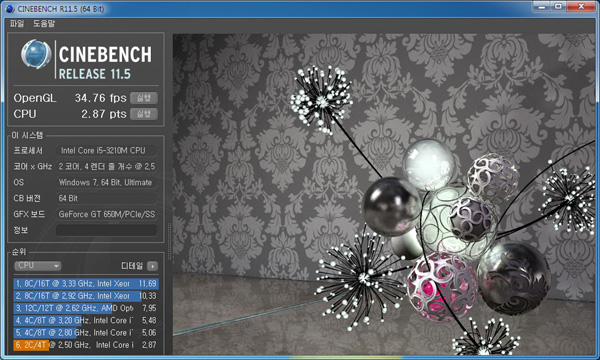Click the rendered scene preview image
This screenshot has width=600, height=360.
384,194
